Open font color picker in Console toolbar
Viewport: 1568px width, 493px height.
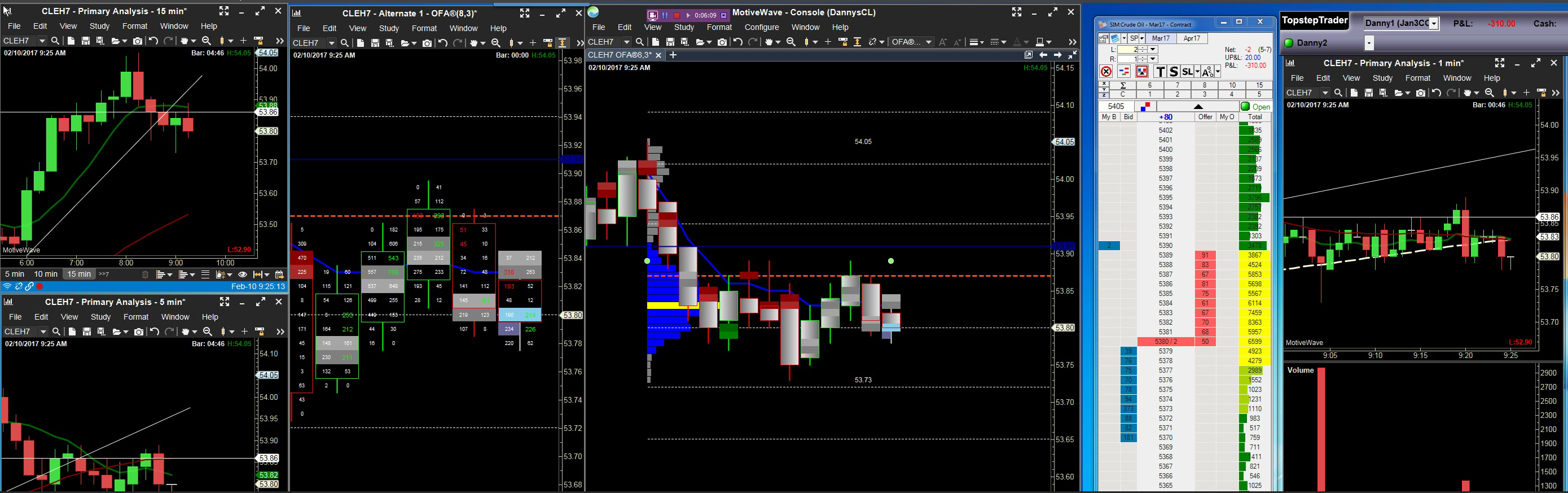pyautogui.click(x=1017, y=42)
